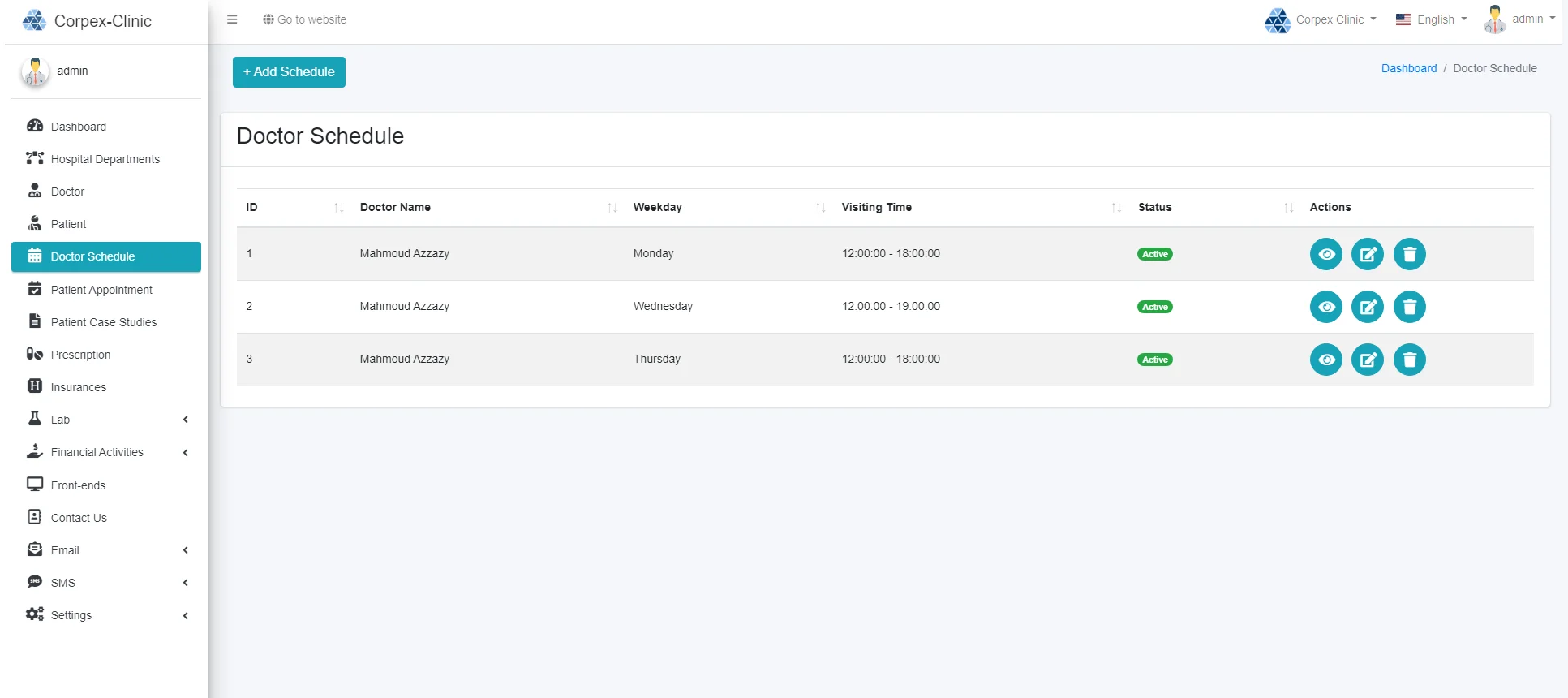View the Thursday schedule with eye icon
The width and height of the screenshot is (1568, 698).
tap(1325, 360)
